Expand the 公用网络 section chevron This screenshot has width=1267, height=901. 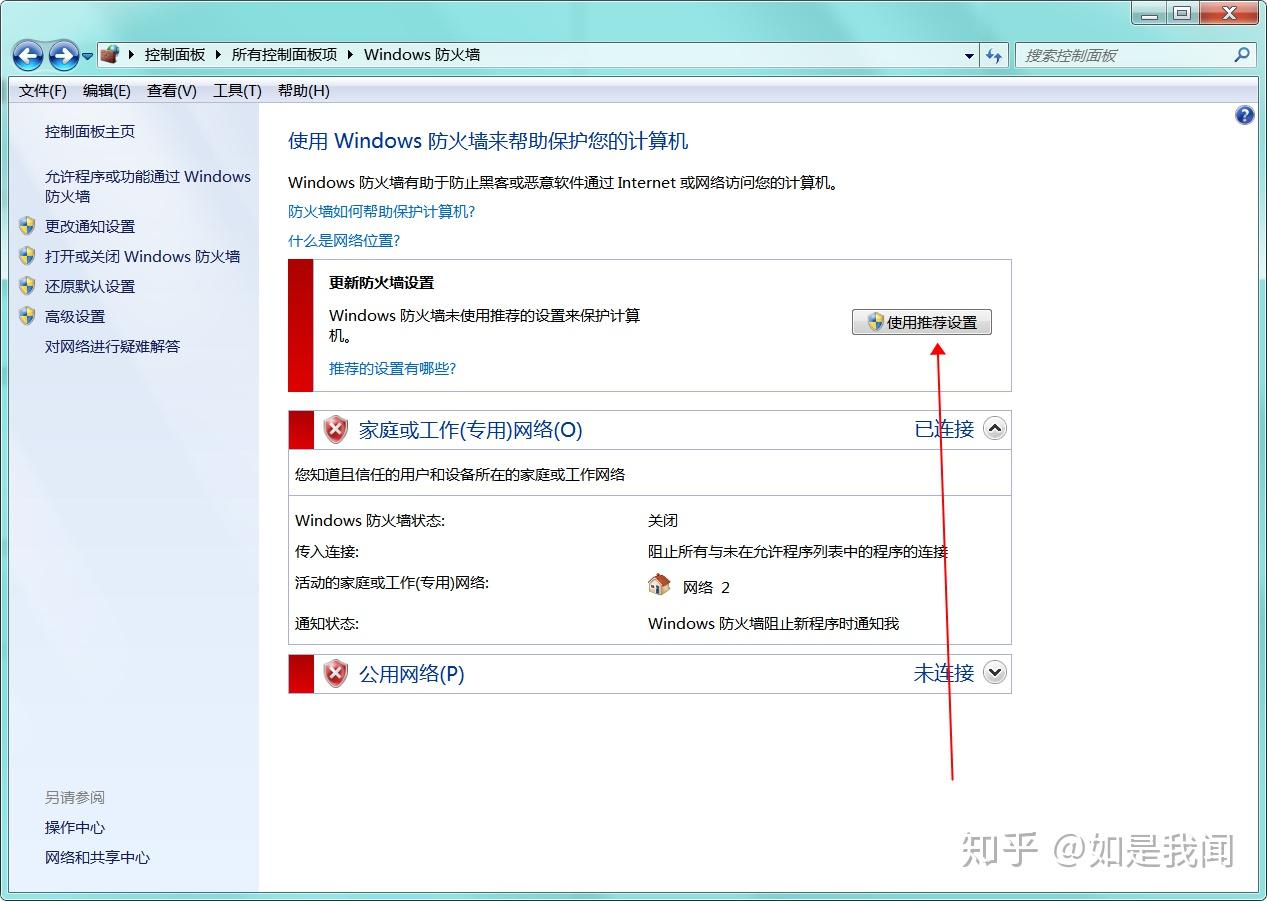point(994,673)
